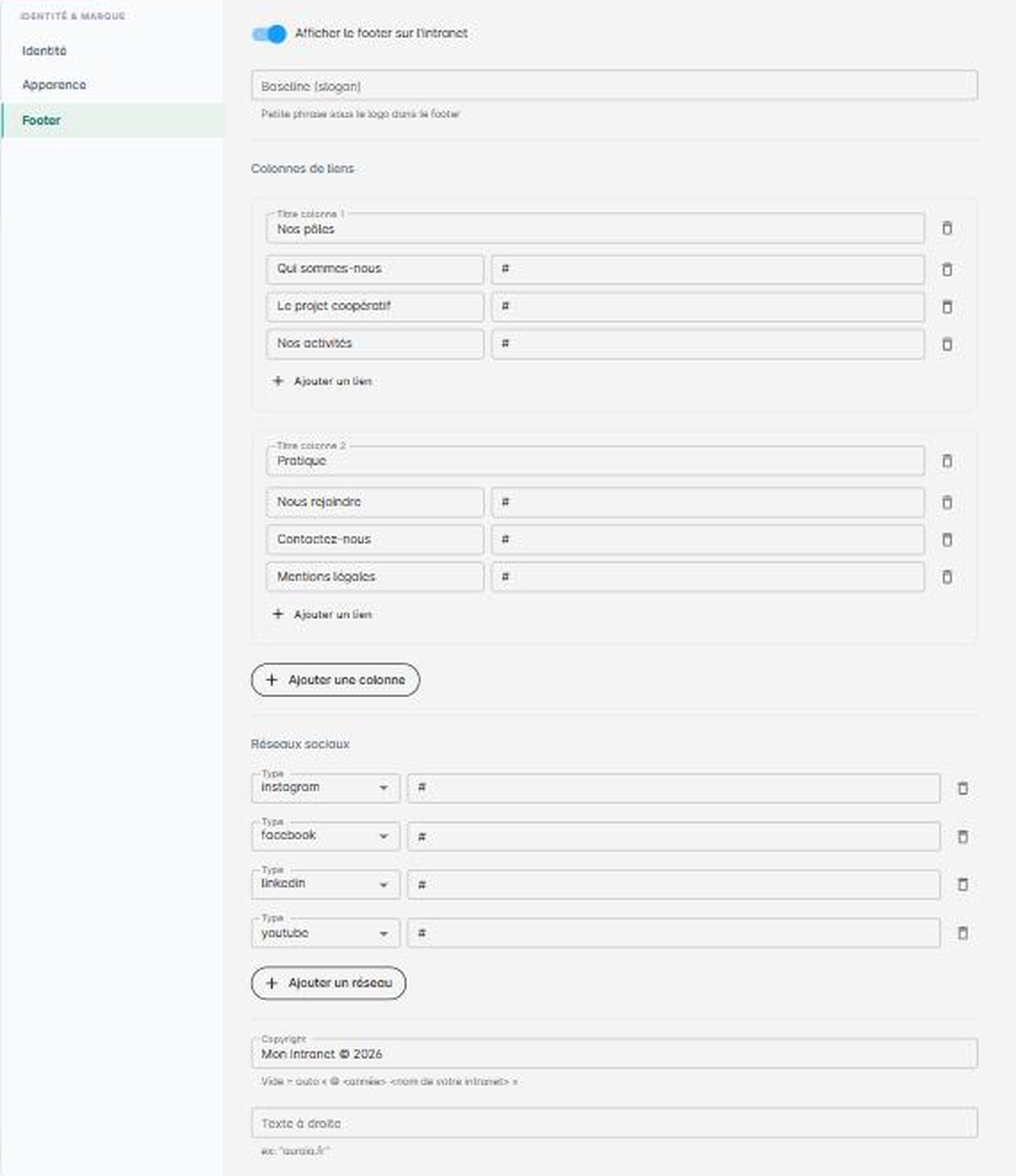Edit the URL field for Qui sommes-nous
1016x1176 pixels.
(707, 269)
